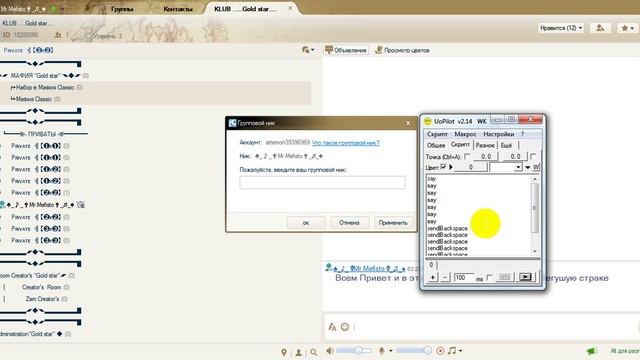Image resolution: width=640 pixels, height=360 pixels.
Task: Switch to the Общее tab in UoPilot
Action: (436, 145)
